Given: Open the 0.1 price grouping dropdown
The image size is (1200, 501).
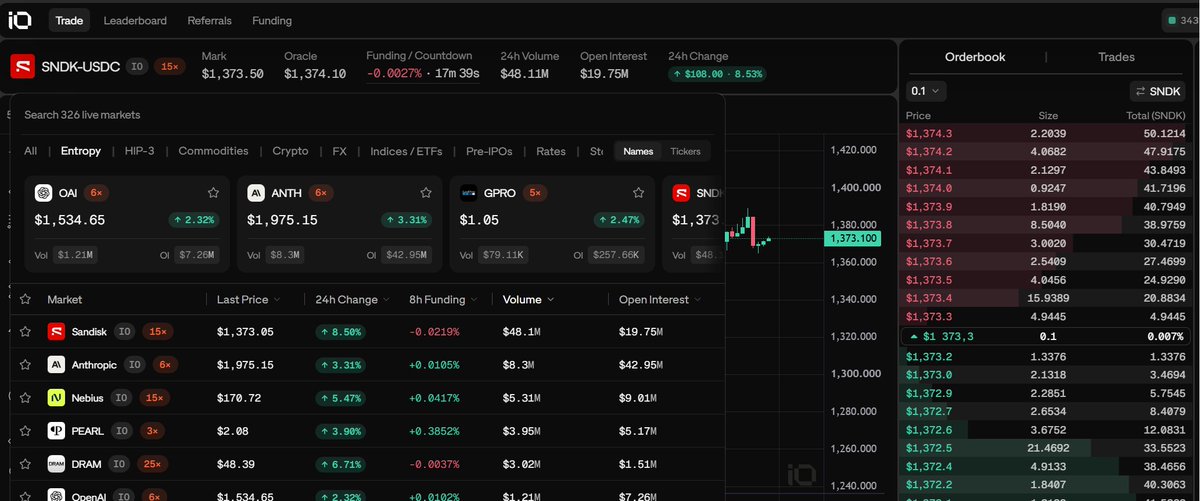Looking at the screenshot, I should 925,91.
